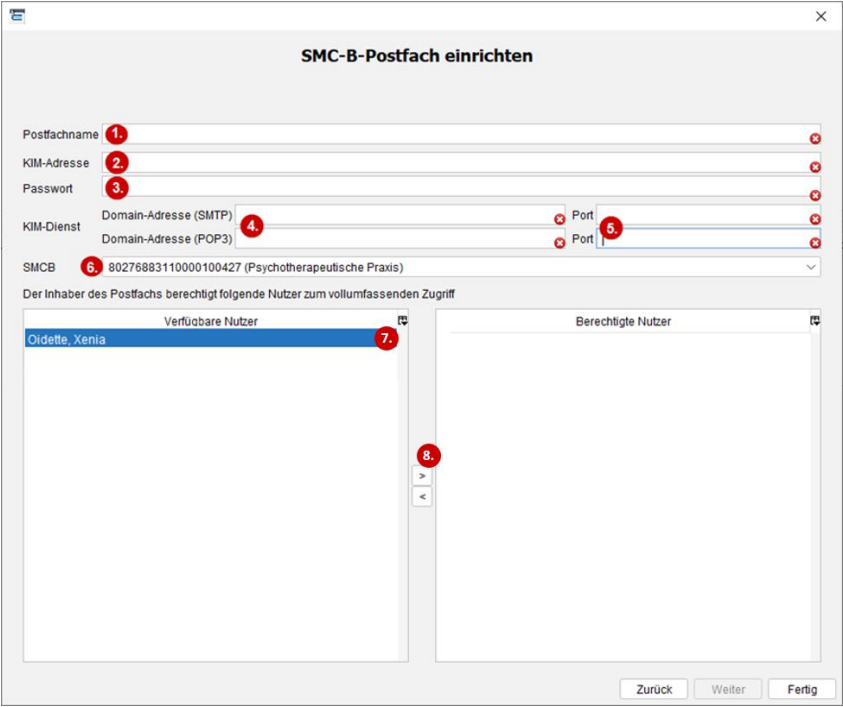Screen dimensions: 843x707
Task: Click the POP3 Port input field
Action: coord(708,238)
